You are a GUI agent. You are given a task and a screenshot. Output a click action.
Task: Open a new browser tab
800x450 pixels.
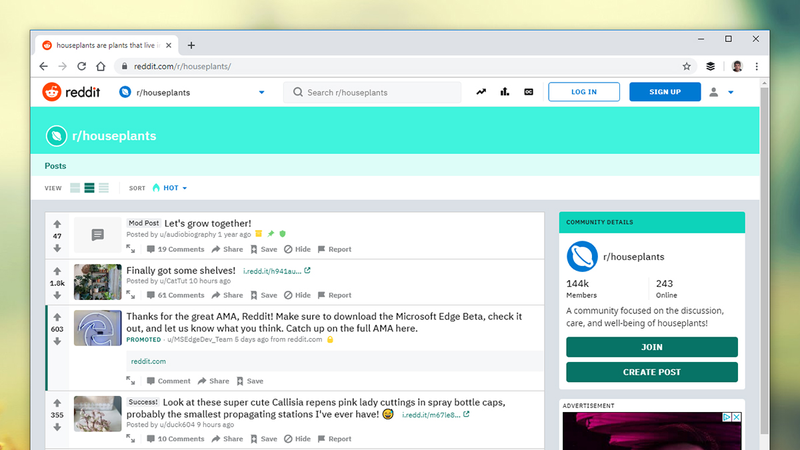tap(191, 45)
